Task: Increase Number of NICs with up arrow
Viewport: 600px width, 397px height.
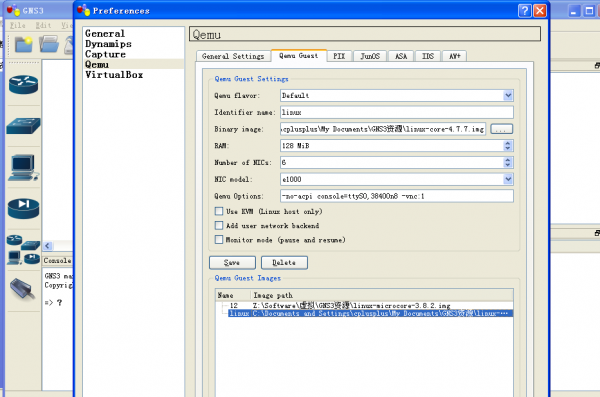Action: click(x=508, y=160)
